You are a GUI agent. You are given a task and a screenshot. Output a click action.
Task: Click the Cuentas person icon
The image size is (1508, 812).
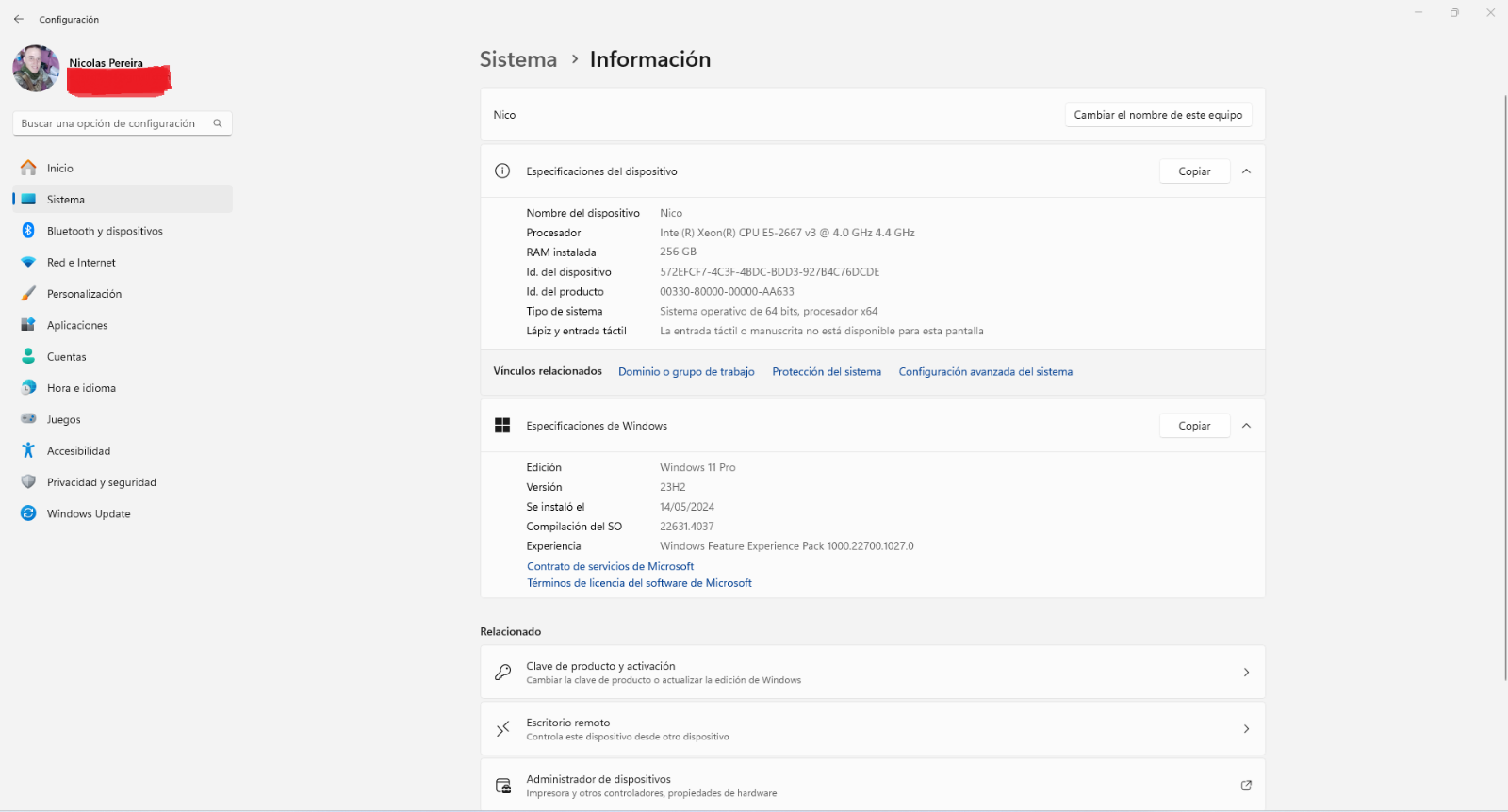pyautogui.click(x=28, y=356)
